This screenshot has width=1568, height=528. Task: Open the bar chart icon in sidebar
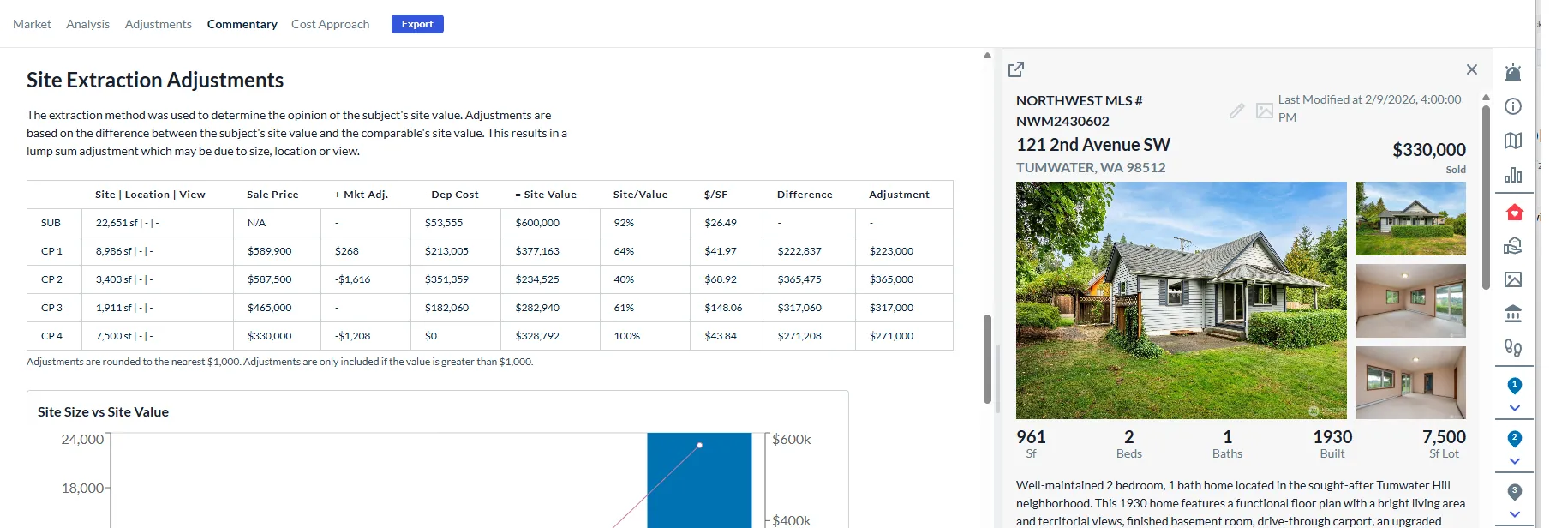point(1513,175)
